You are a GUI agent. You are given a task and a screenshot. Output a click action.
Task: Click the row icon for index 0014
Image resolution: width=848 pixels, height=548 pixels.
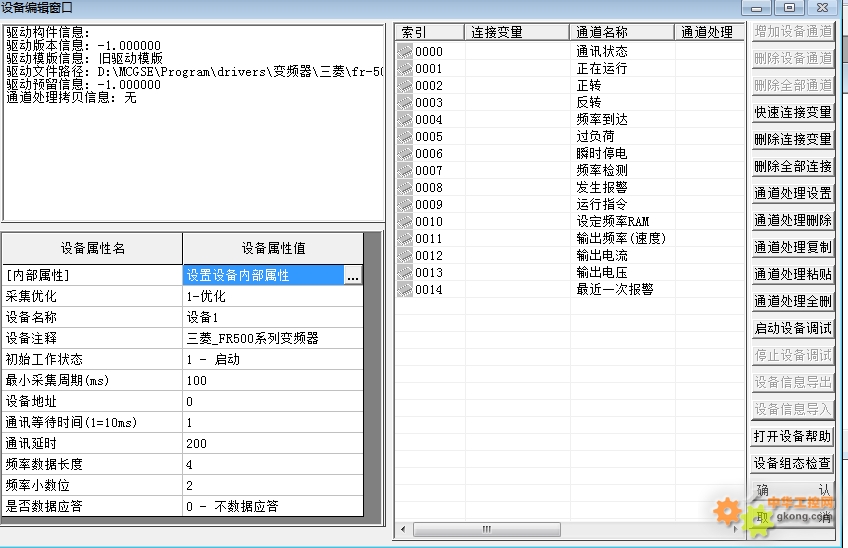(x=405, y=290)
